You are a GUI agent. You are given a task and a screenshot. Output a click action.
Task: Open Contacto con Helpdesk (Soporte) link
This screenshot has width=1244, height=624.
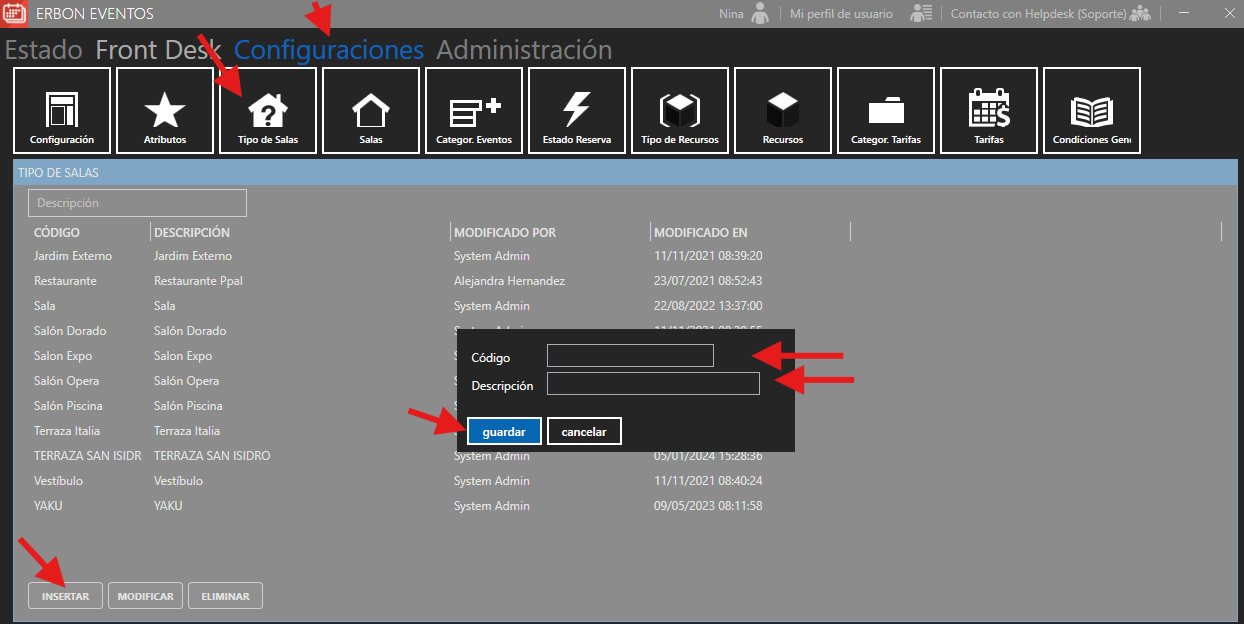pyautogui.click(x=1038, y=14)
